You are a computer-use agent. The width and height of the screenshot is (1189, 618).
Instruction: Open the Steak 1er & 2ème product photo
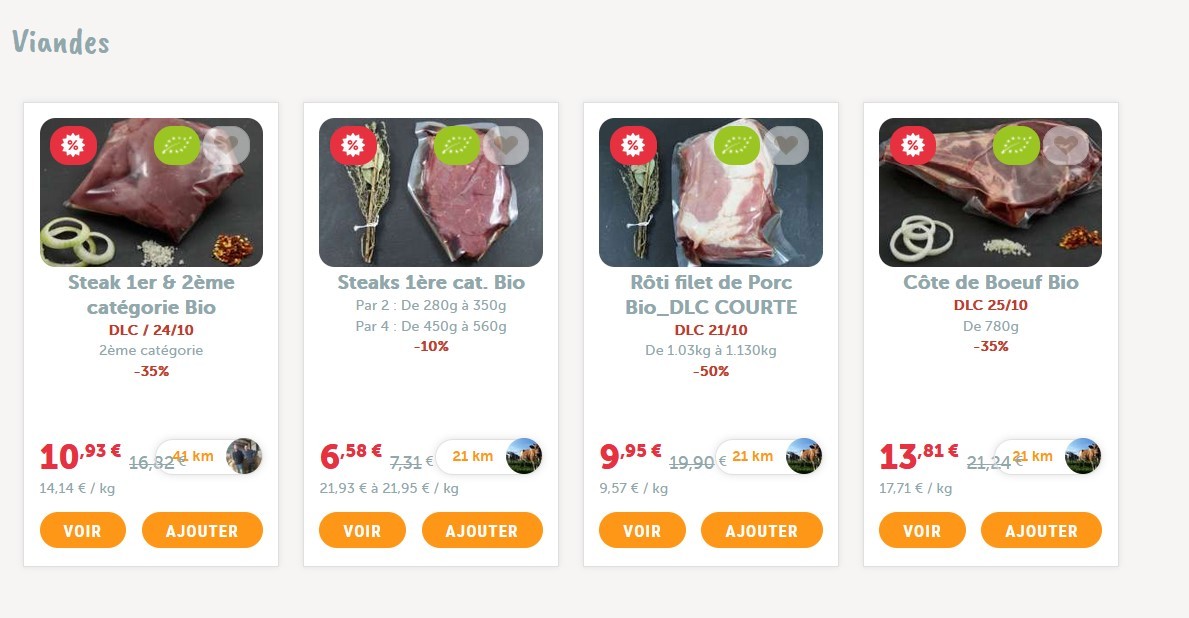(152, 193)
